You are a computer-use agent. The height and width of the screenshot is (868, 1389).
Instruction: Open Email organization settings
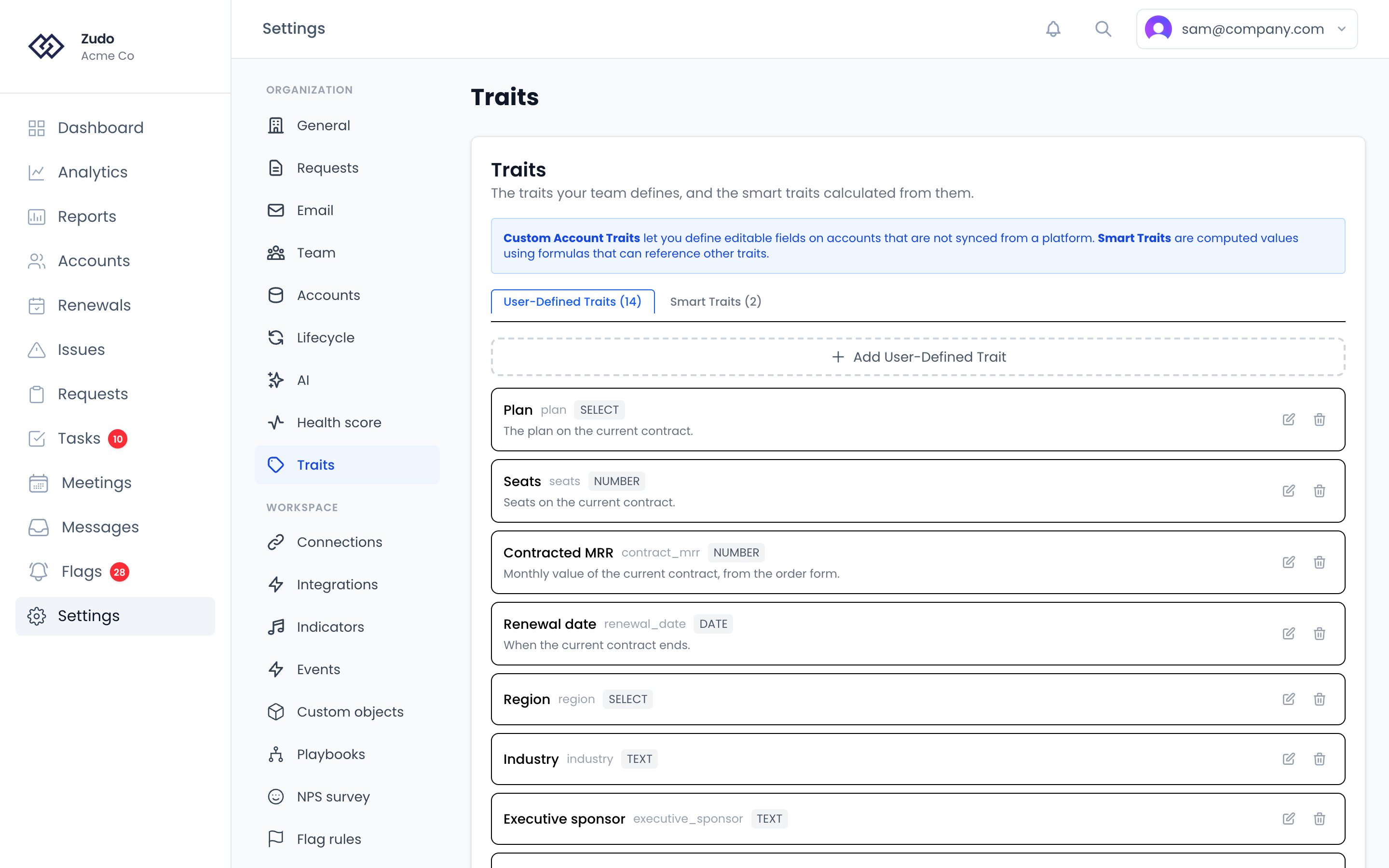(x=347, y=210)
